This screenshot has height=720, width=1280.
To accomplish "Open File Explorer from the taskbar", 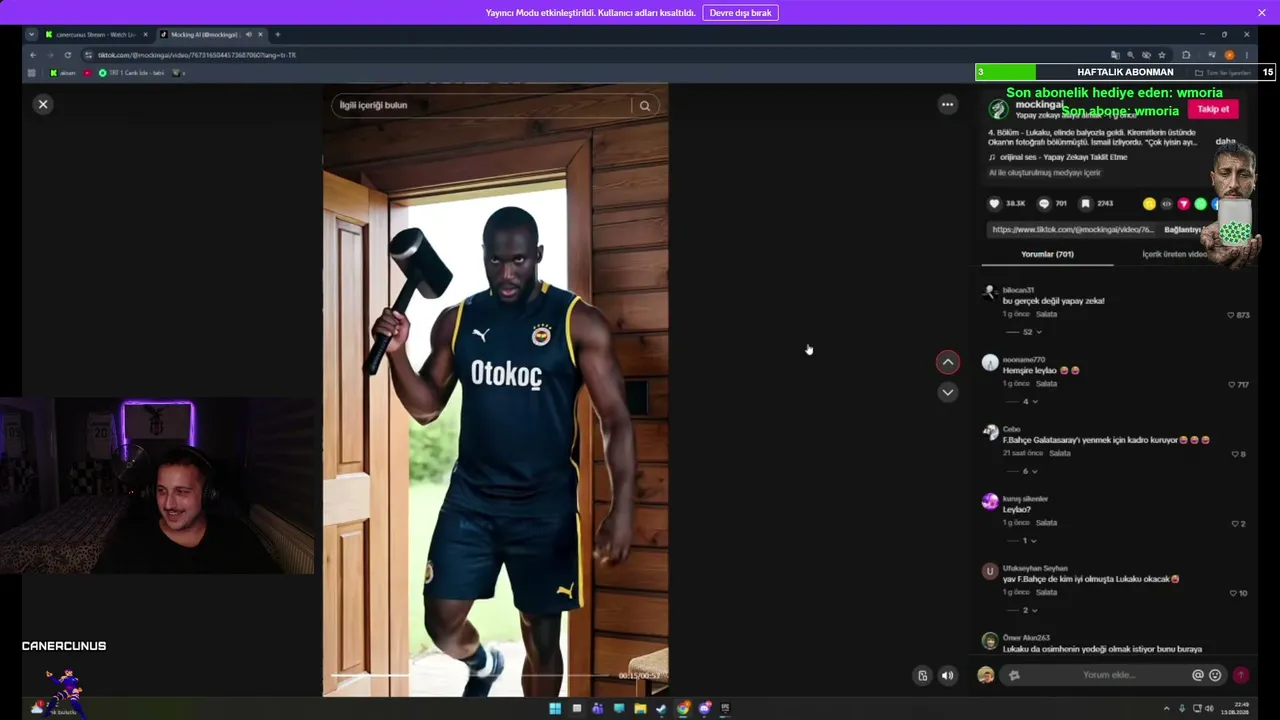I will tap(640, 709).
